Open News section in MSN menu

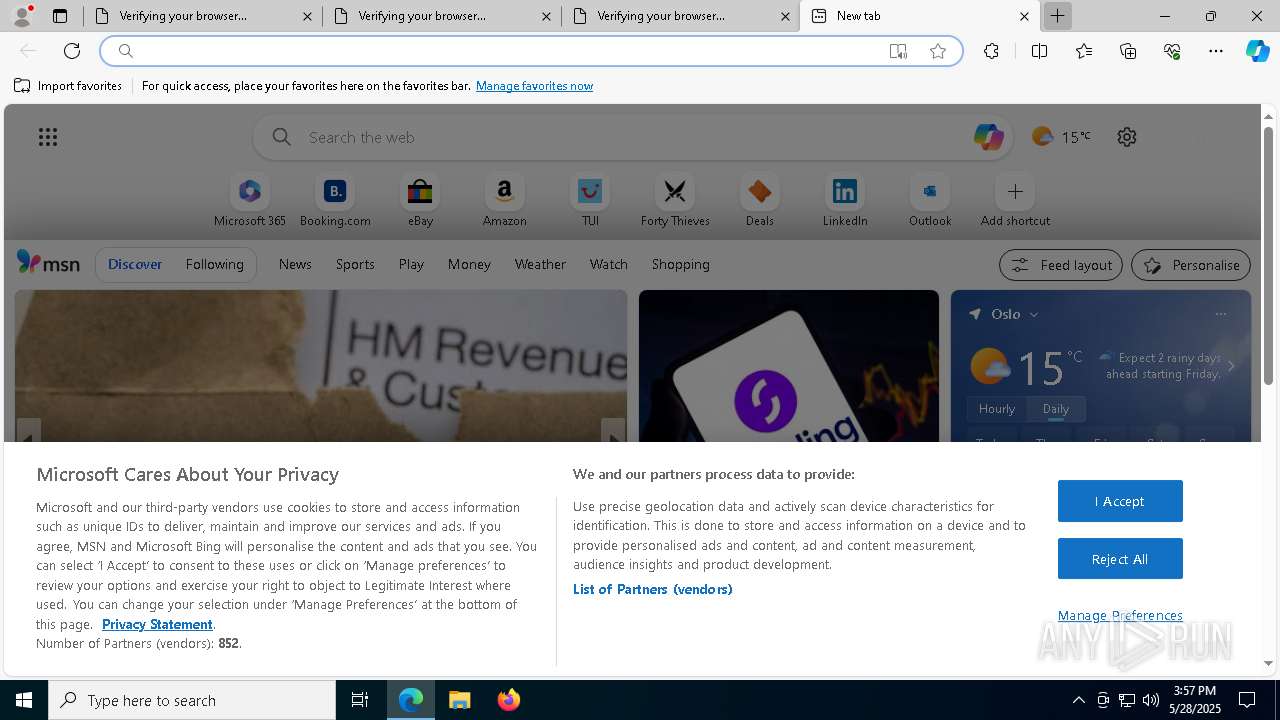pos(295,264)
